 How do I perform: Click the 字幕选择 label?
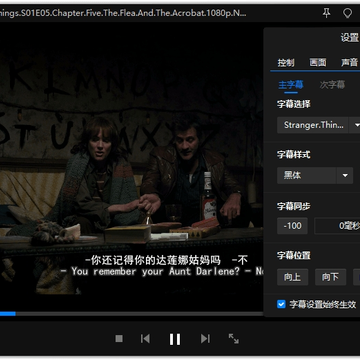pos(294,104)
